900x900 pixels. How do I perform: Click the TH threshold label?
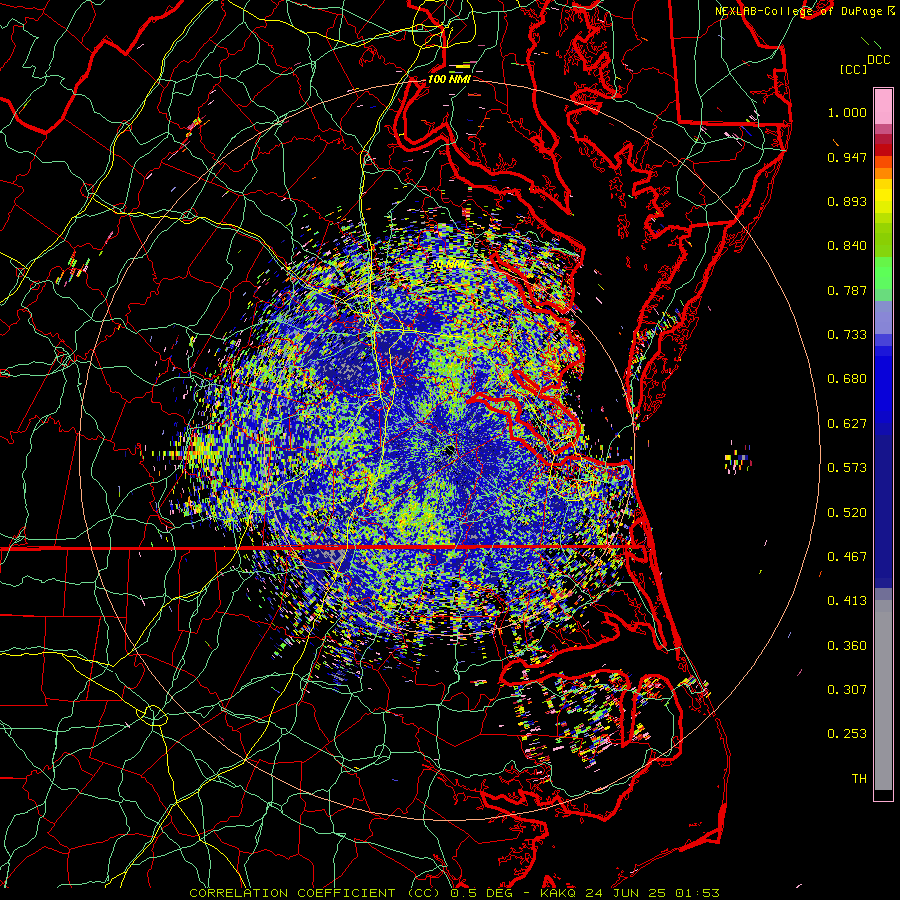(x=859, y=779)
